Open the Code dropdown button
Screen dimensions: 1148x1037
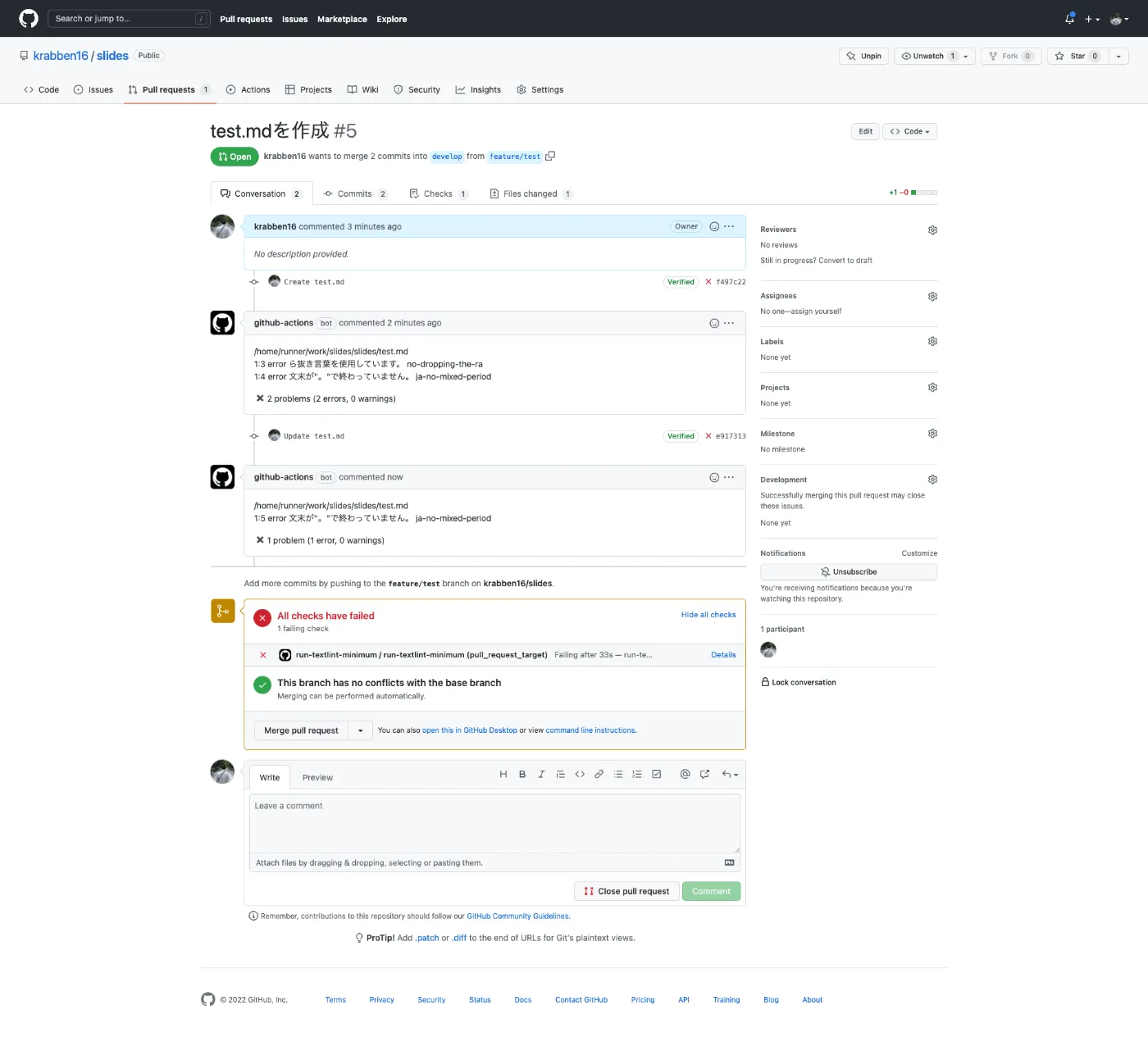point(909,132)
